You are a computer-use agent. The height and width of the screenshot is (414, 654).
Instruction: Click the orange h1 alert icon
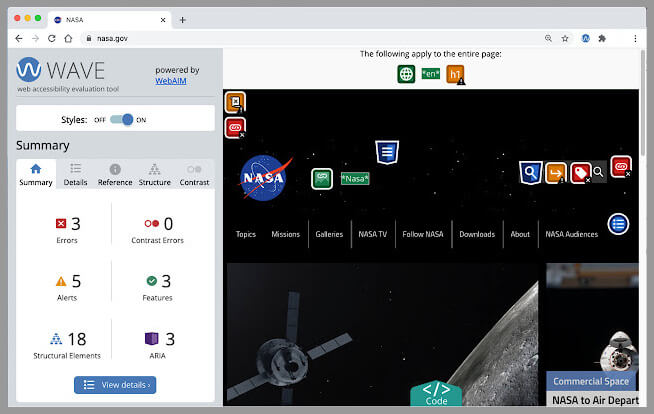click(x=455, y=74)
